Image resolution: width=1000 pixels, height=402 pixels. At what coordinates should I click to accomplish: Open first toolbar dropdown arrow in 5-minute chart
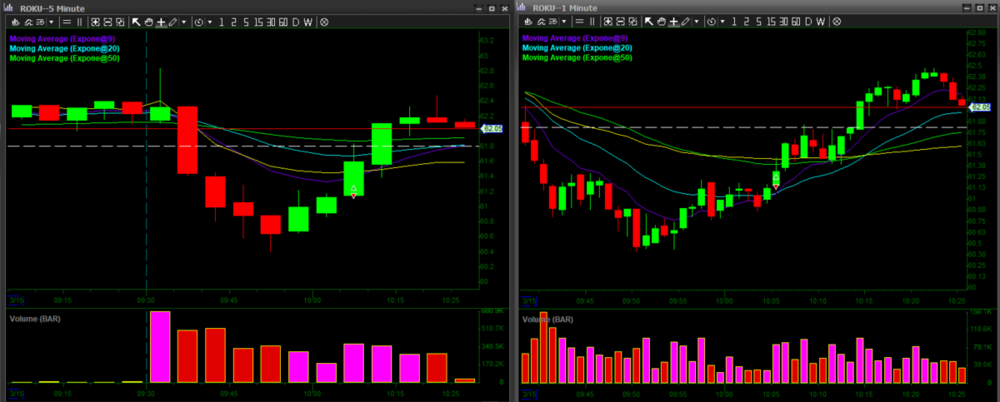click(51, 21)
